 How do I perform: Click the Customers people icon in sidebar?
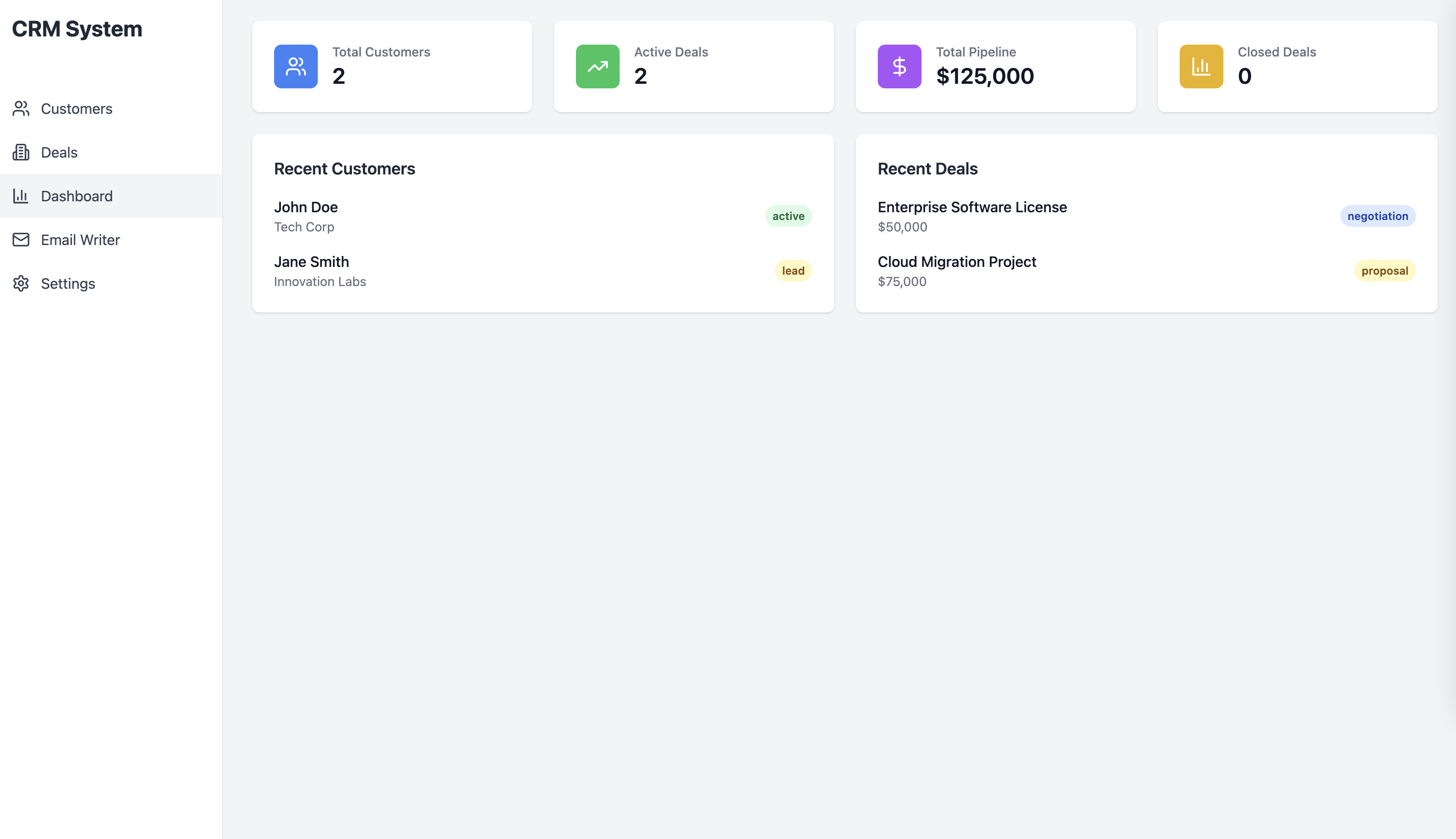pyautogui.click(x=21, y=108)
